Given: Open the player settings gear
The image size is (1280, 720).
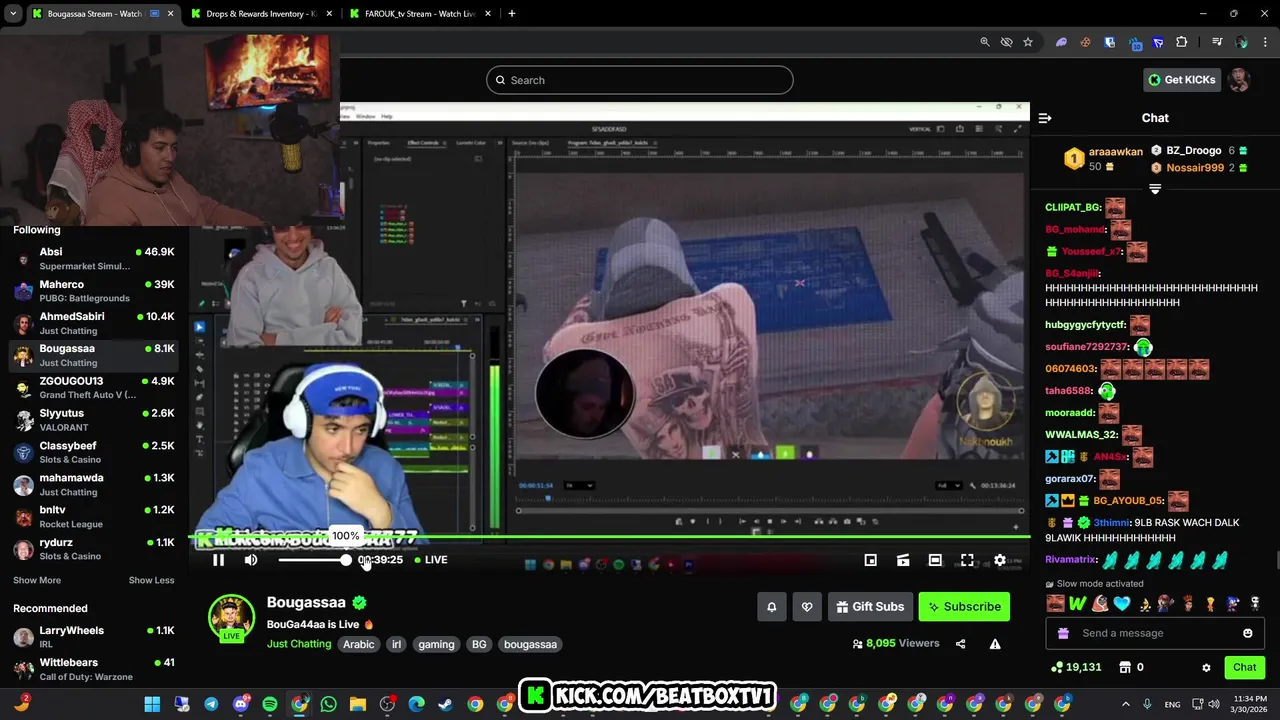Looking at the screenshot, I should [999, 560].
